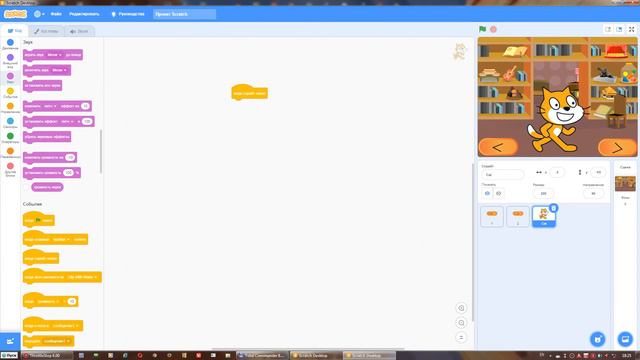Select the orange Управление category circle
The image size is (640, 360).
click(10, 106)
